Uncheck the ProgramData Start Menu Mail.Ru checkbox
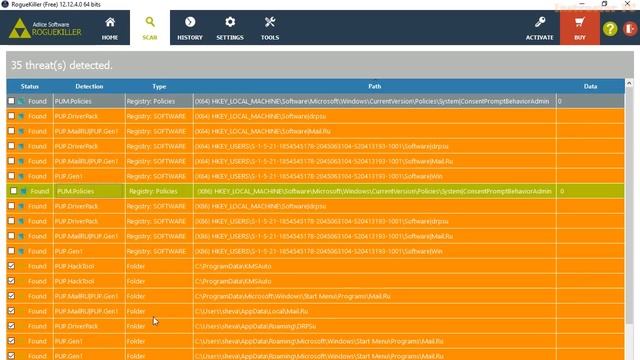This screenshot has height=360, width=640. coord(11,296)
